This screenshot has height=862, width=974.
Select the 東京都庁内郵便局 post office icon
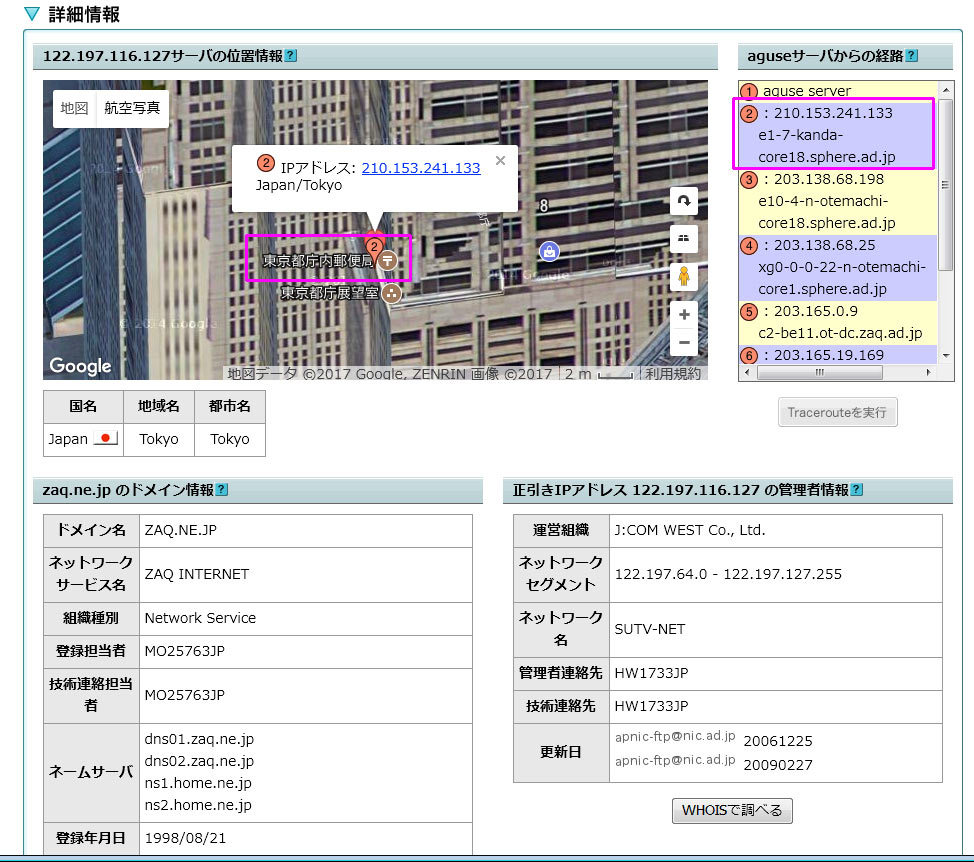coord(388,260)
